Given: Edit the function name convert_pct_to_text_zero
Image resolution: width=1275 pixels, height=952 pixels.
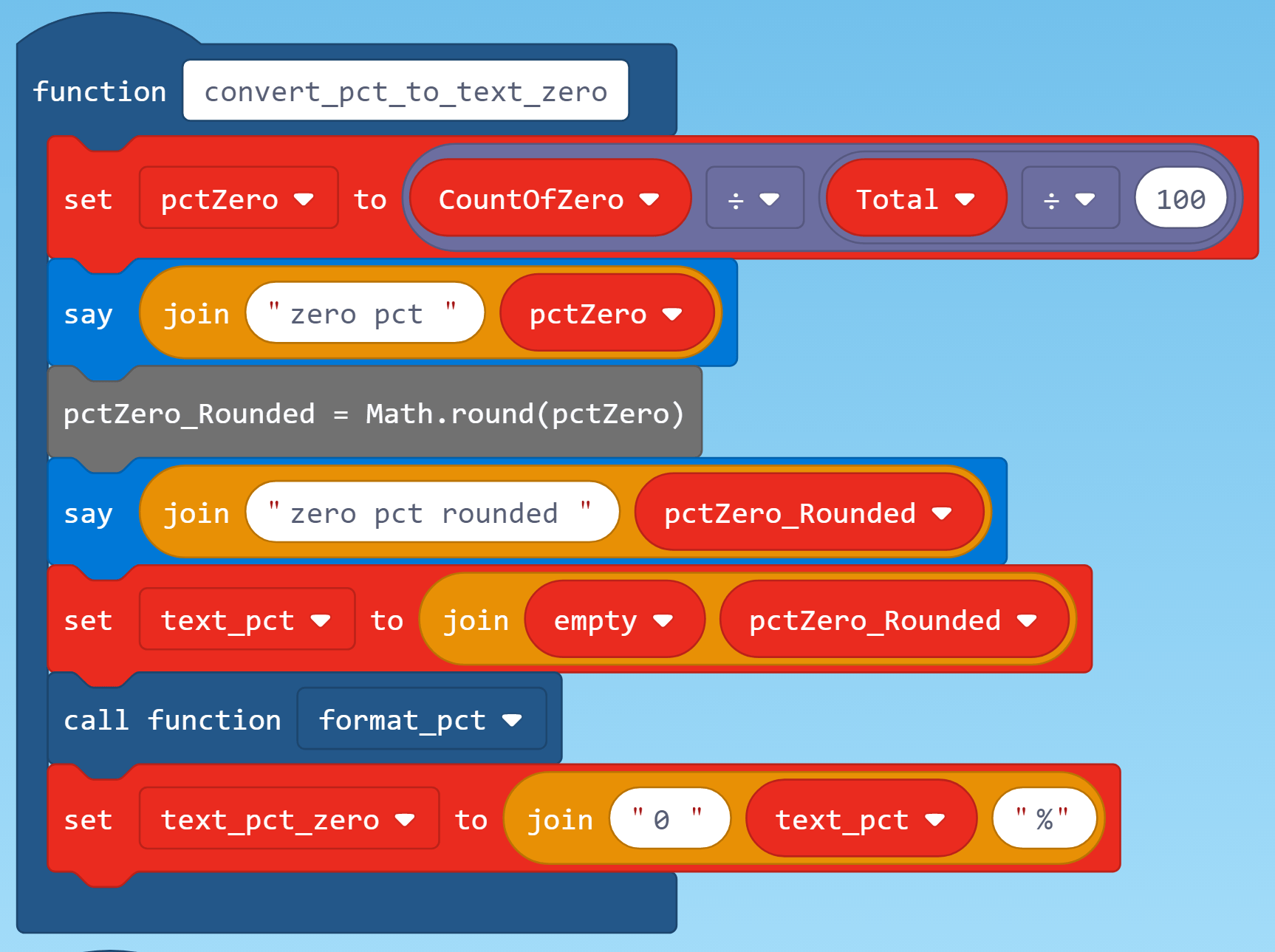Looking at the screenshot, I should click(x=406, y=91).
